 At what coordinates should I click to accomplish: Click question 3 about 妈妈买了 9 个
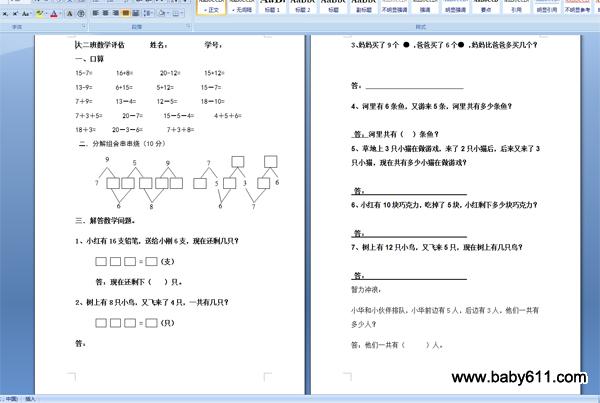pyautogui.click(x=444, y=45)
